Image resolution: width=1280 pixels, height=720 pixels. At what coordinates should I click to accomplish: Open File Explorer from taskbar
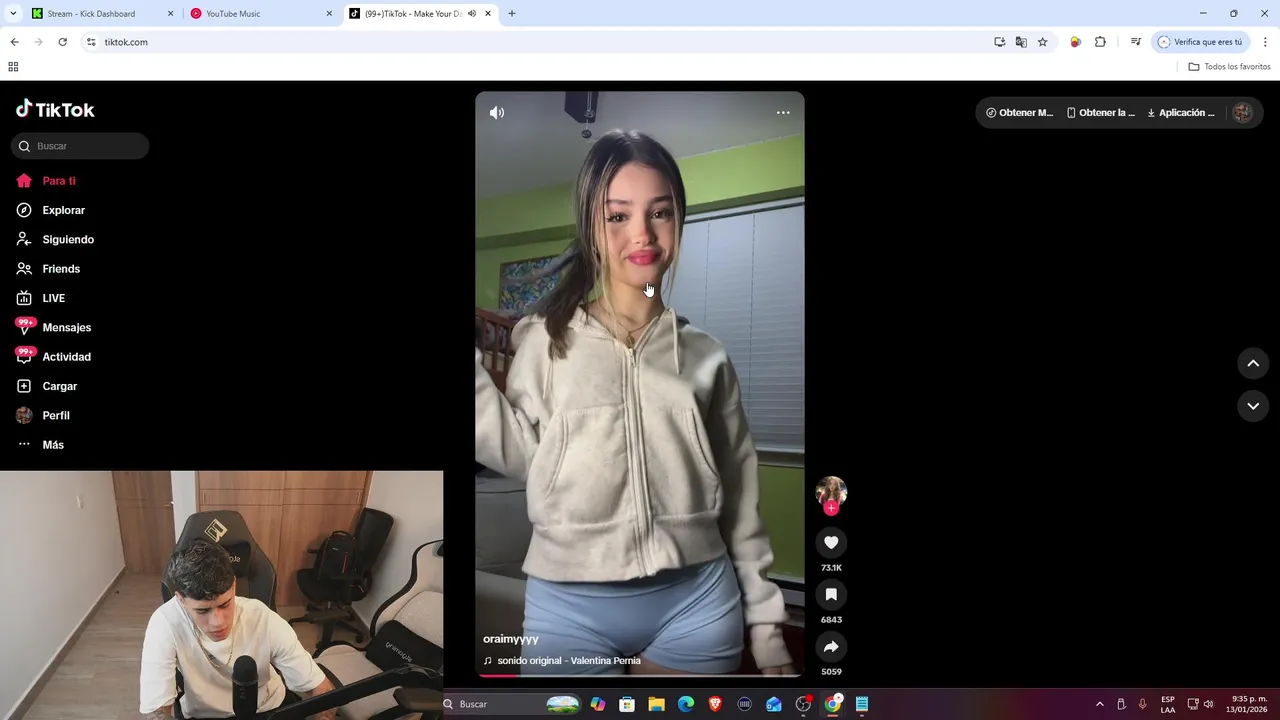pyautogui.click(x=656, y=704)
